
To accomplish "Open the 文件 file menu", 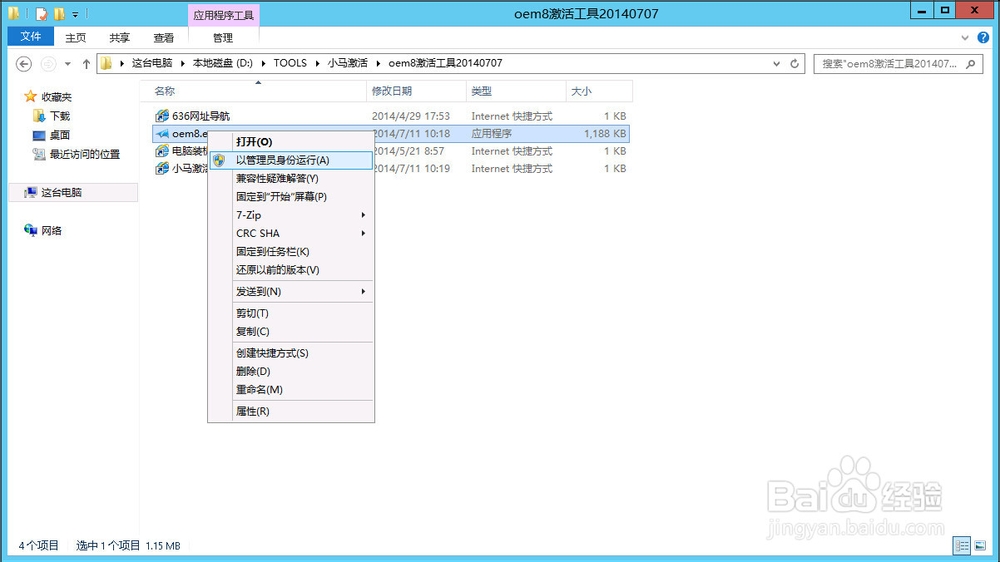I will point(31,37).
